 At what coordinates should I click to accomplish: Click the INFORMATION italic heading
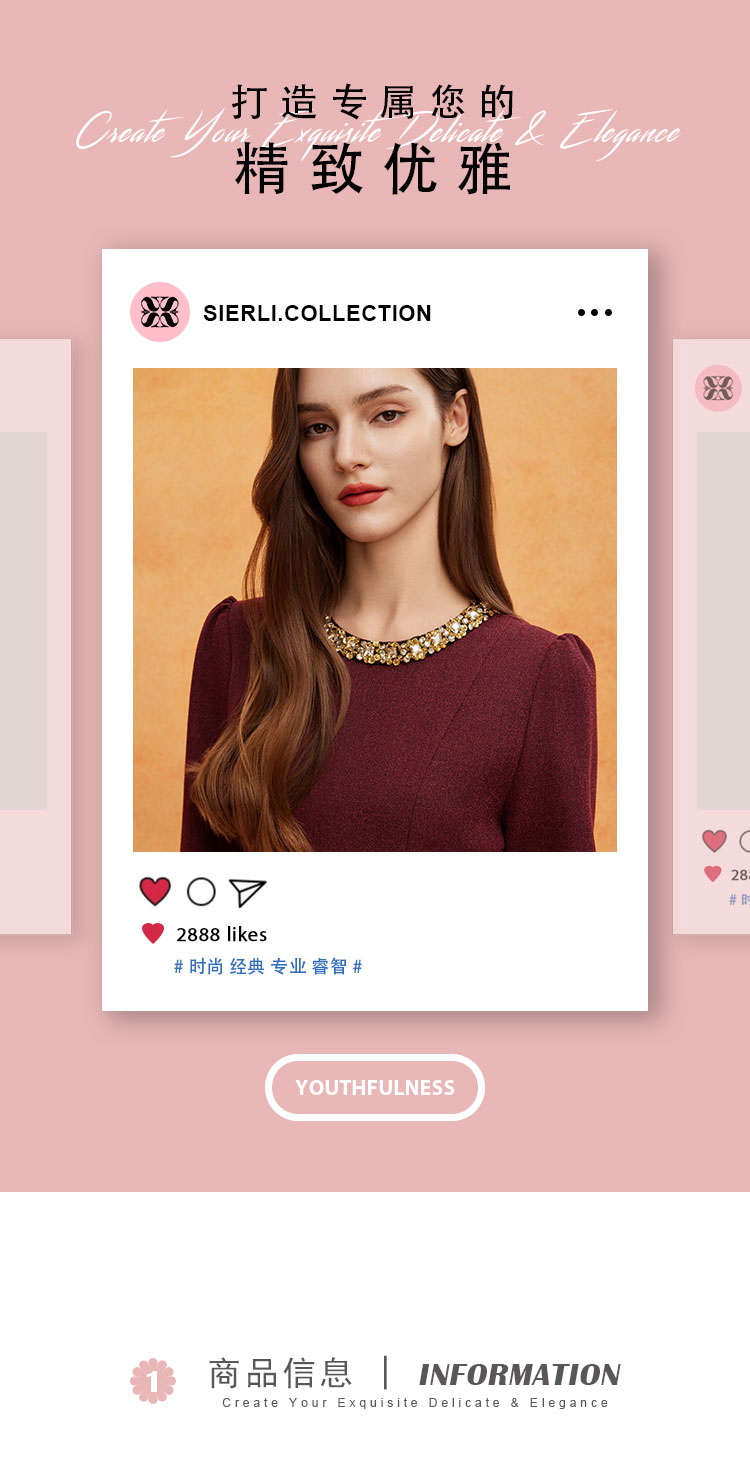pyautogui.click(x=520, y=1374)
